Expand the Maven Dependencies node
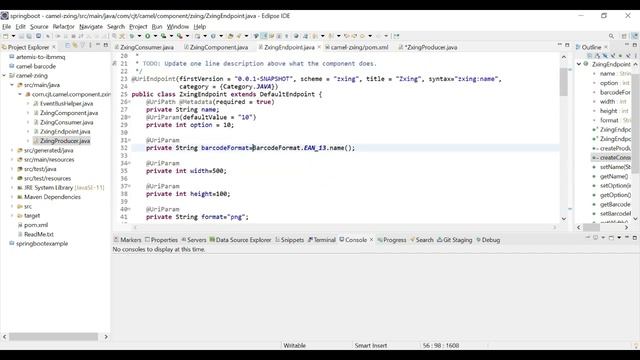640x360 pixels. 12,197
